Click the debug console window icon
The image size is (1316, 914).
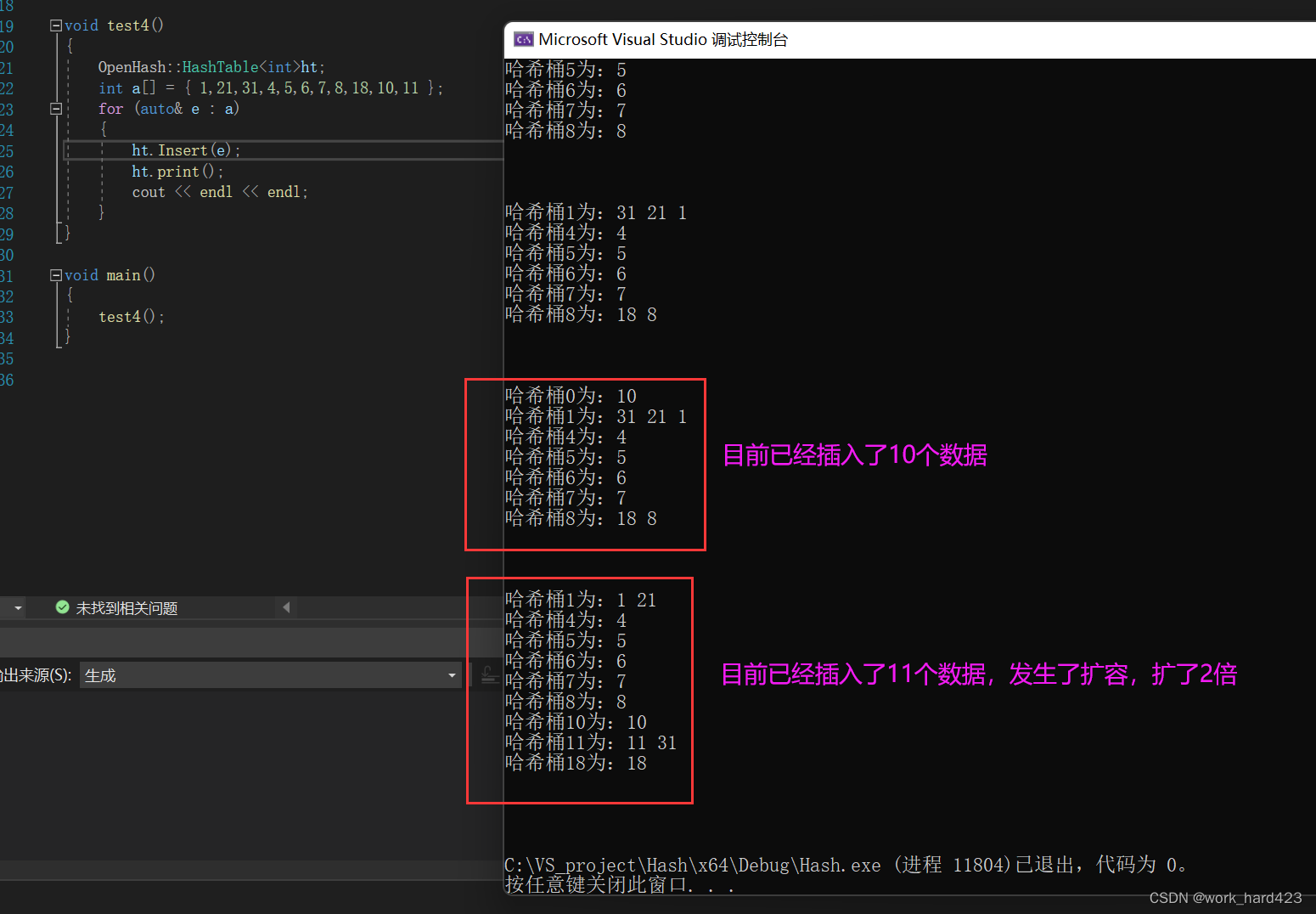tap(524, 39)
